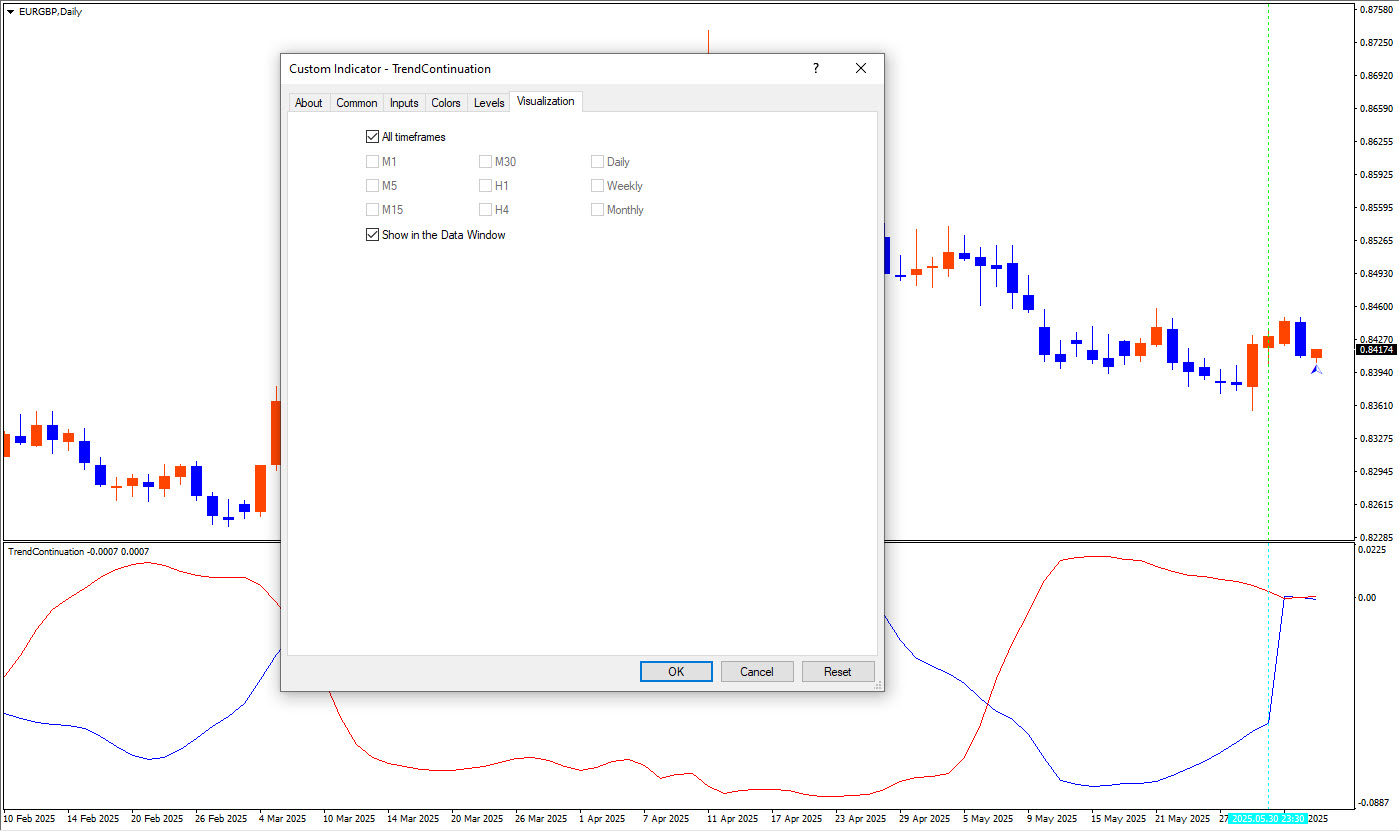1399x831 pixels.
Task: Click the 10 Feb 2025 date label
Action: (x=30, y=818)
